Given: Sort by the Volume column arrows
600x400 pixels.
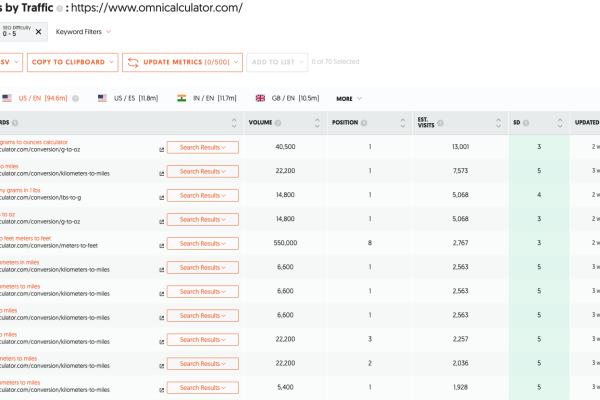Looking at the screenshot, I should tap(317, 123).
